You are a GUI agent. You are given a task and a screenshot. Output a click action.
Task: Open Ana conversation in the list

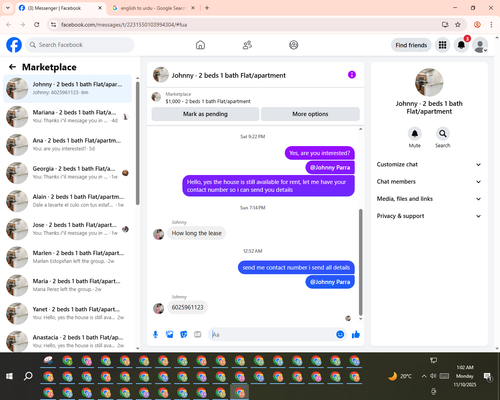(68, 145)
